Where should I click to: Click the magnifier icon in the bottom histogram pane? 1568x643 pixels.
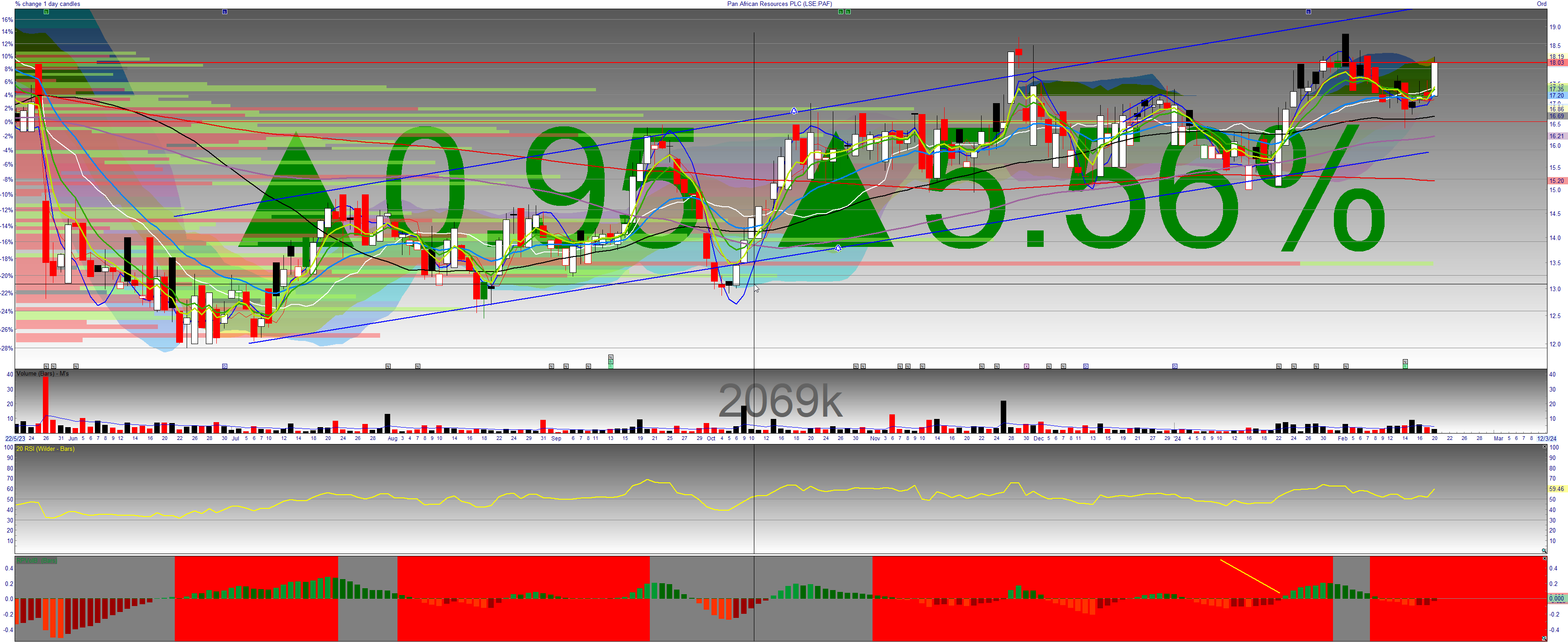point(1544,638)
